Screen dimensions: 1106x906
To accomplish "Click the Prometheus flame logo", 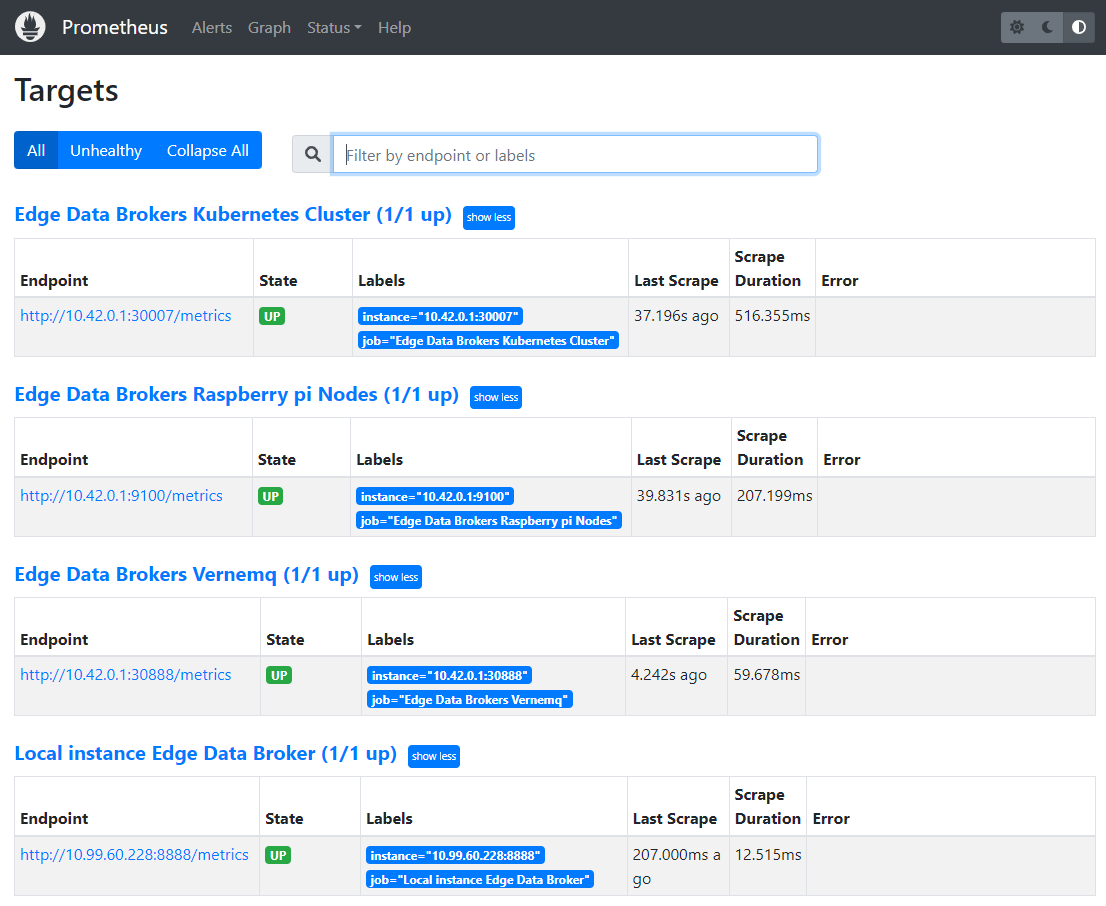I will 30,27.
